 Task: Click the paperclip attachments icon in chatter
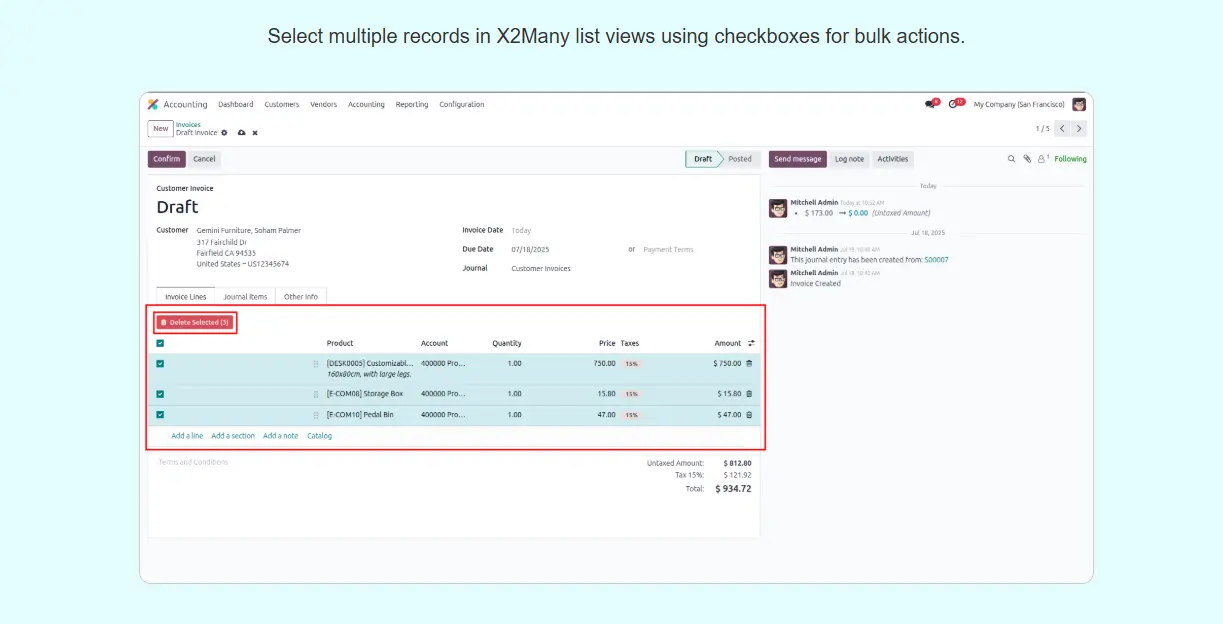tap(1026, 159)
